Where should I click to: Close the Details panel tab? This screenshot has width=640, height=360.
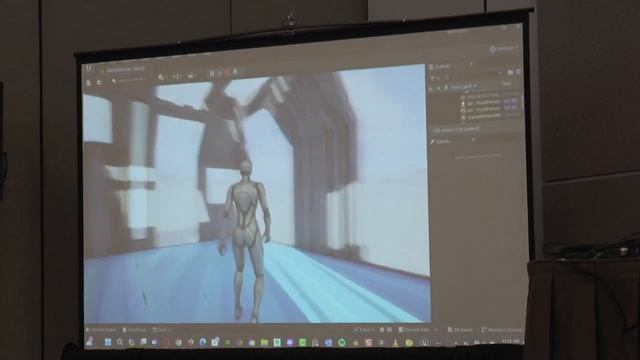click(473, 140)
